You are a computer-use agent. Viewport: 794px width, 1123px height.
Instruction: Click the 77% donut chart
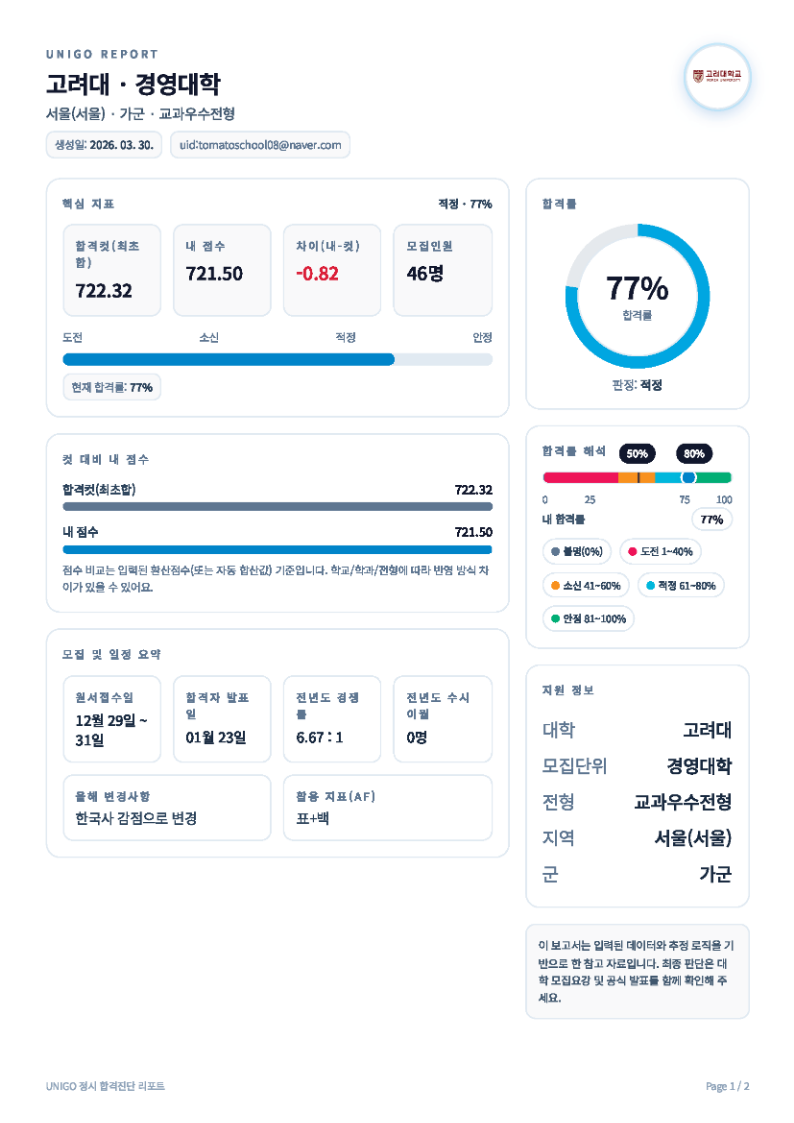tap(637, 295)
